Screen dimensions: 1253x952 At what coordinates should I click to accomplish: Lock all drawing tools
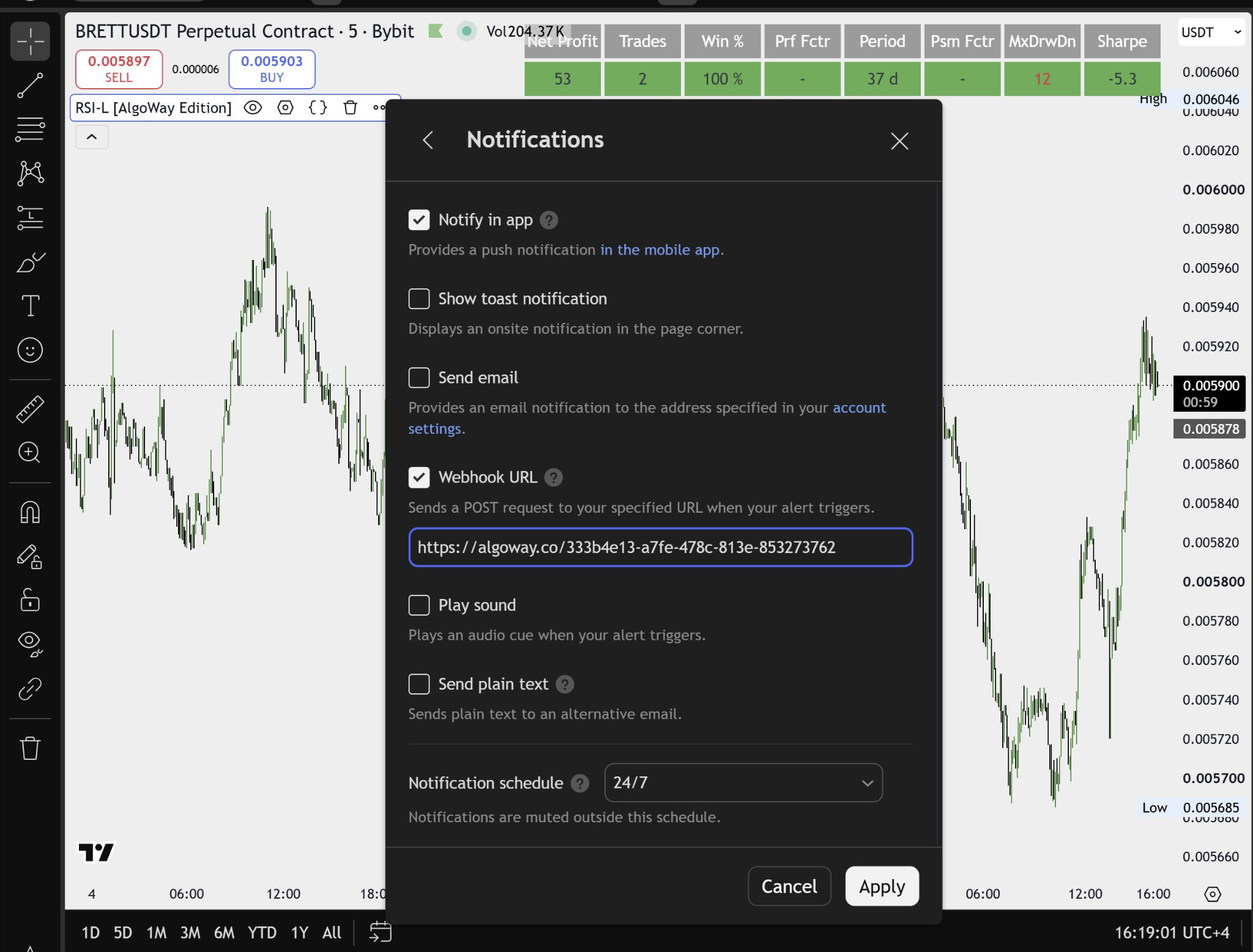30,600
